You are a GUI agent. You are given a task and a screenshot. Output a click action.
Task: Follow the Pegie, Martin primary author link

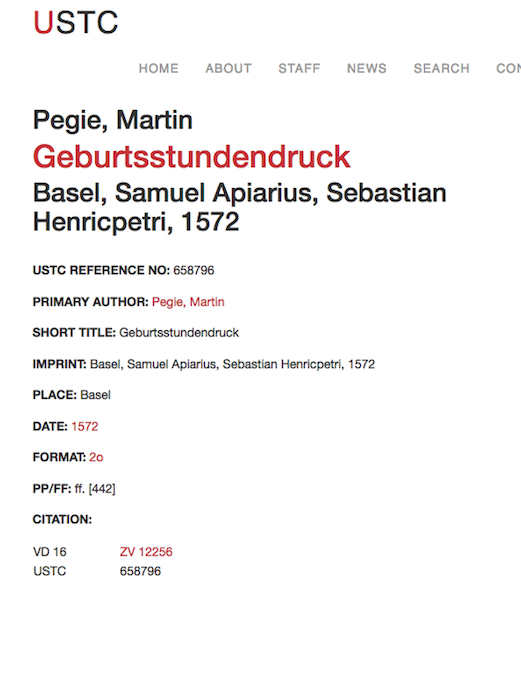click(x=188, y=302)
